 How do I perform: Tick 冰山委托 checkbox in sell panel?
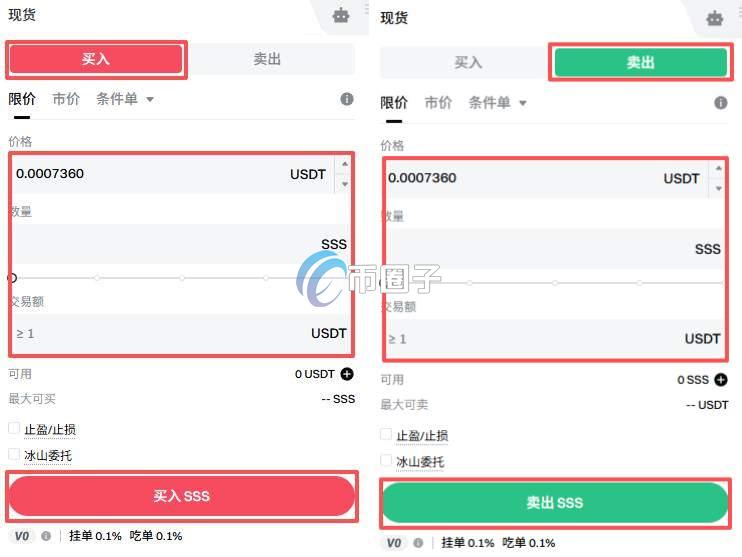387,460
